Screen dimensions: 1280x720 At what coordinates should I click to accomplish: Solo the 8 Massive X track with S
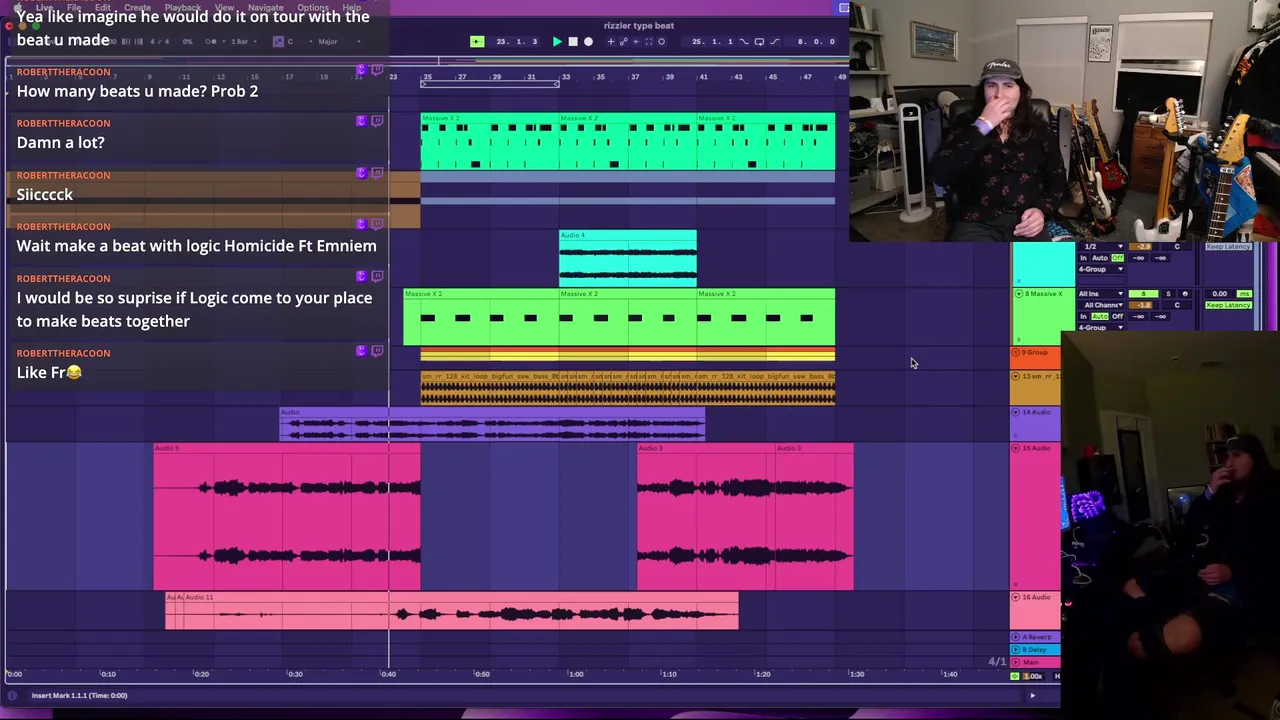1168,294
